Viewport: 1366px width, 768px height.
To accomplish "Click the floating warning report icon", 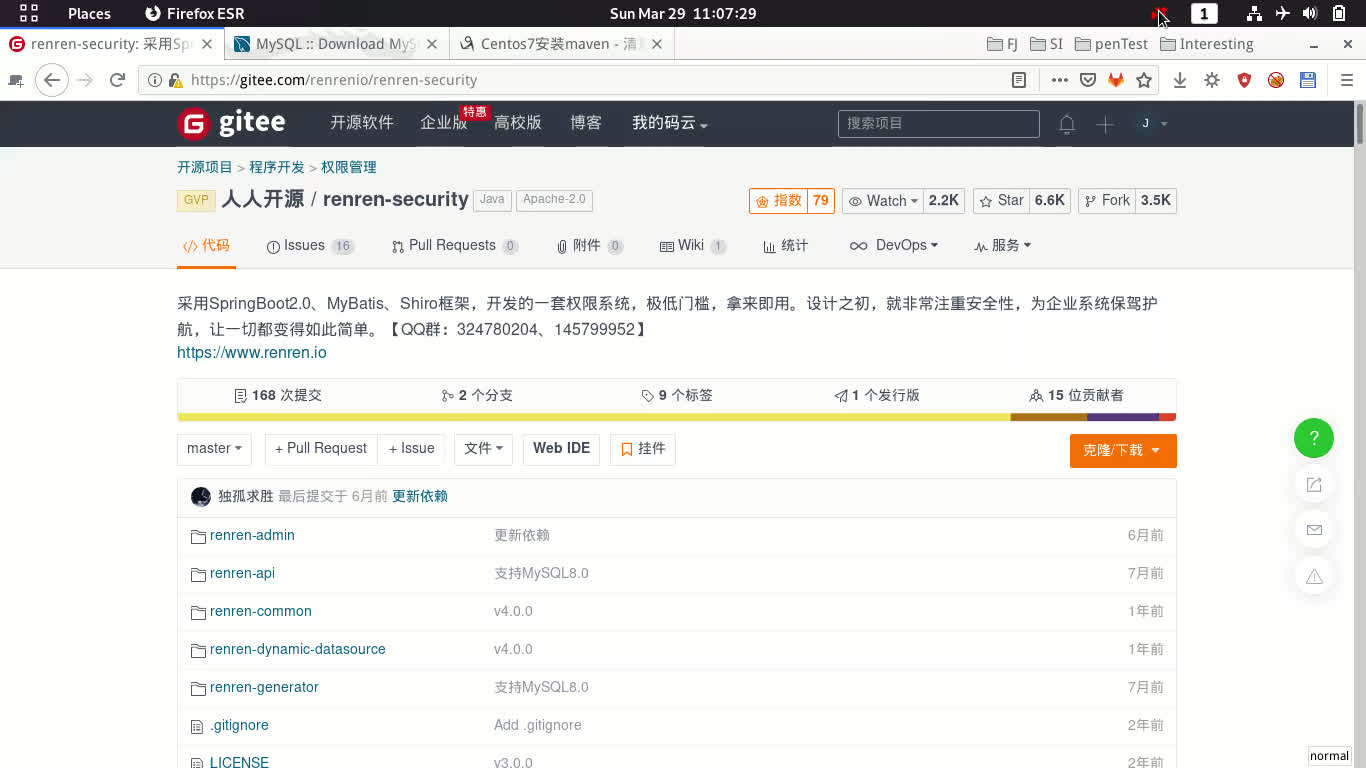I will (1314, 576).
